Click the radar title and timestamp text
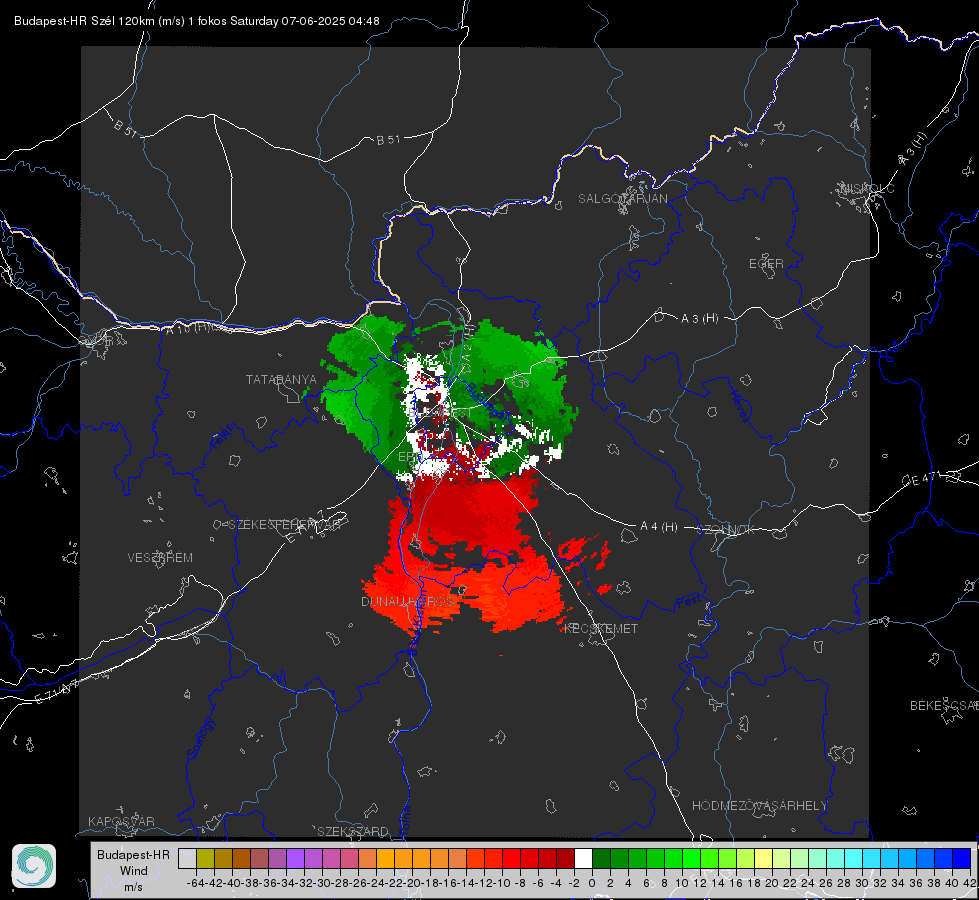This screenshot has height=900, width=979. click(x=197, y=21)
